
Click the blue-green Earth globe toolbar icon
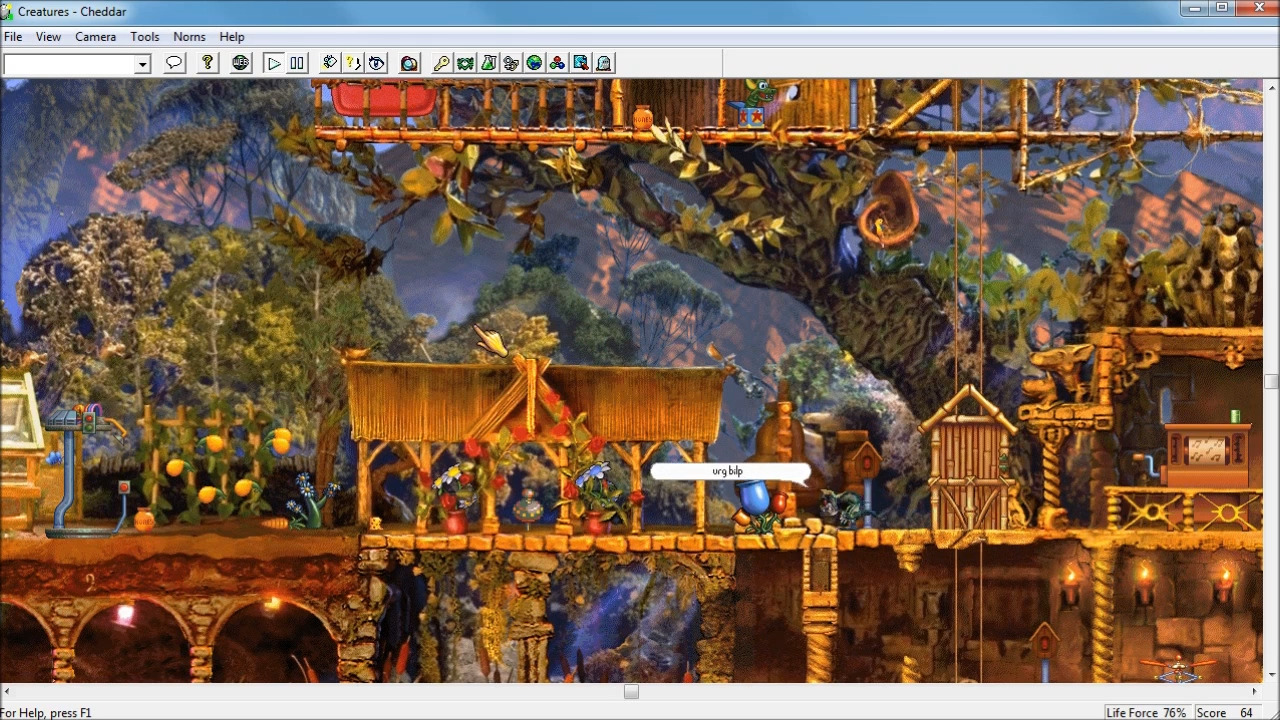point(534,63)
